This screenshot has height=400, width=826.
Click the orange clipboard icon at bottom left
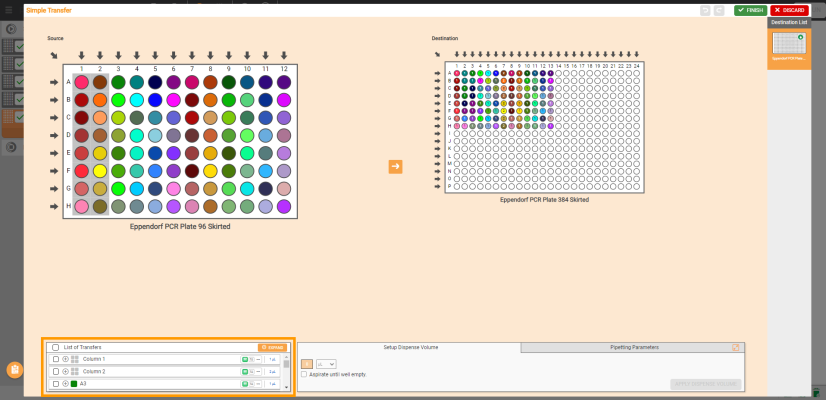point(14,370)
